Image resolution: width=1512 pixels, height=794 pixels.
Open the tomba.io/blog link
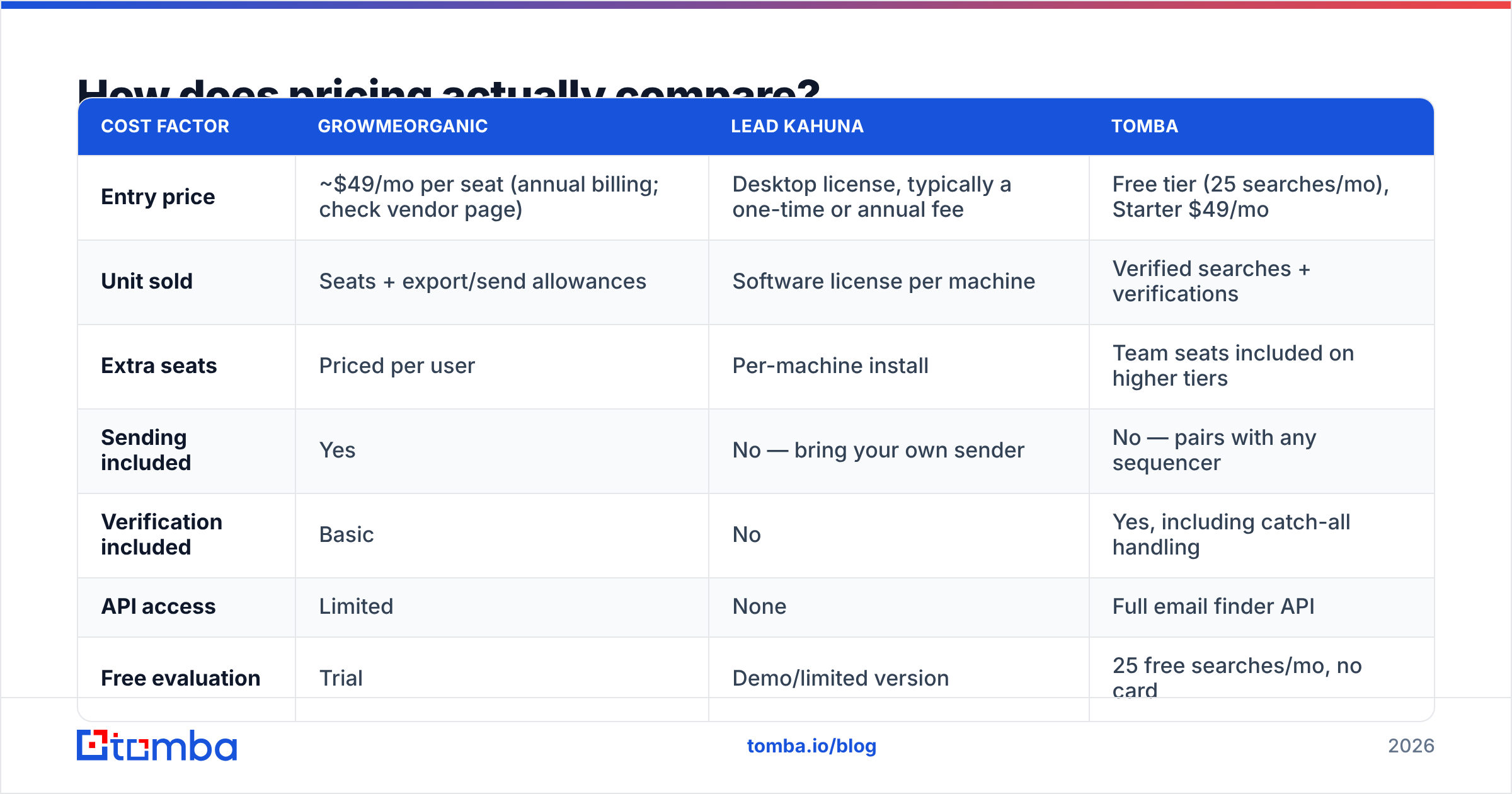click(x=811, y=746)
